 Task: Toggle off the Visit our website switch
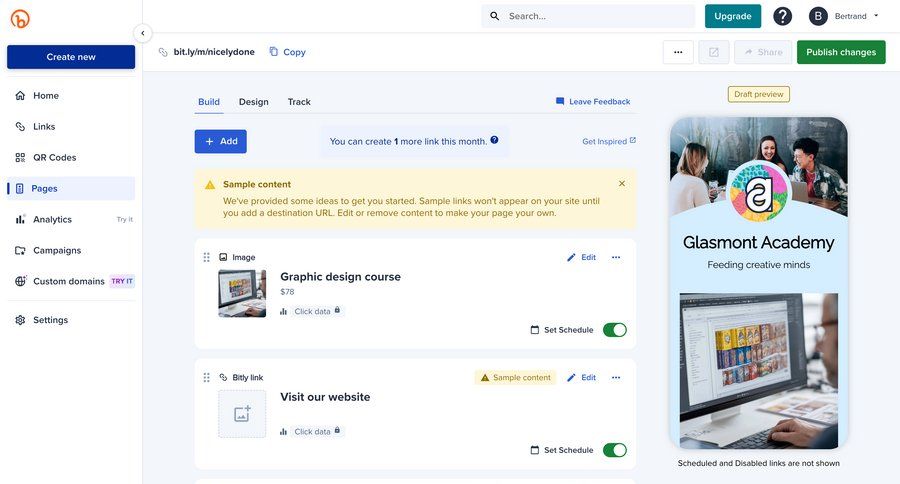[x=614, y=450]
